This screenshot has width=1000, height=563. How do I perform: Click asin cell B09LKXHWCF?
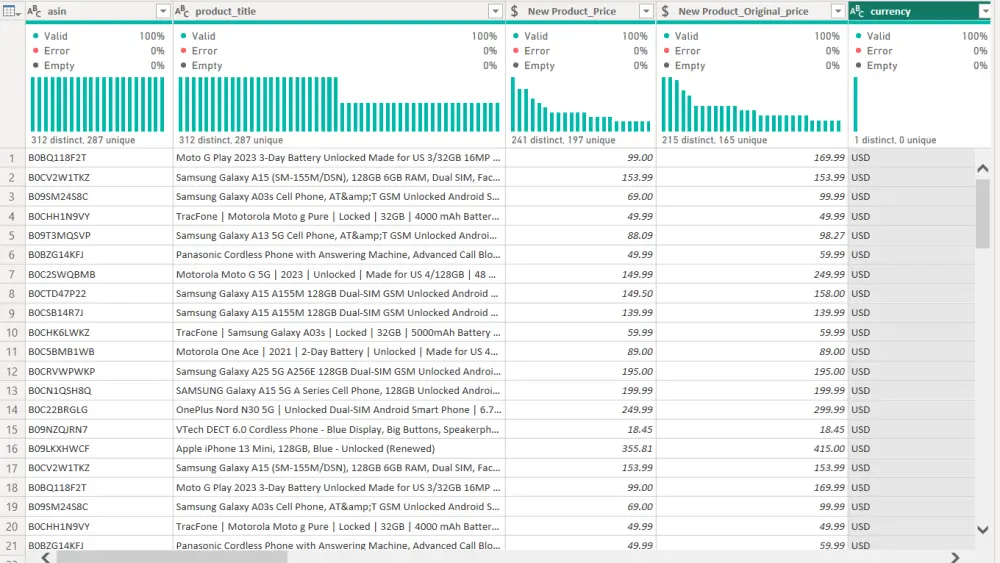(99, 448)
